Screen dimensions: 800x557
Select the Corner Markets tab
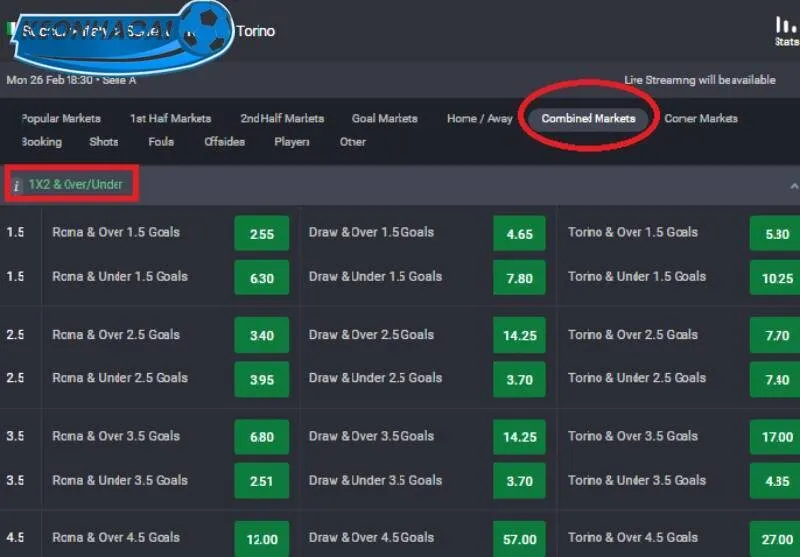click(700, 118)
